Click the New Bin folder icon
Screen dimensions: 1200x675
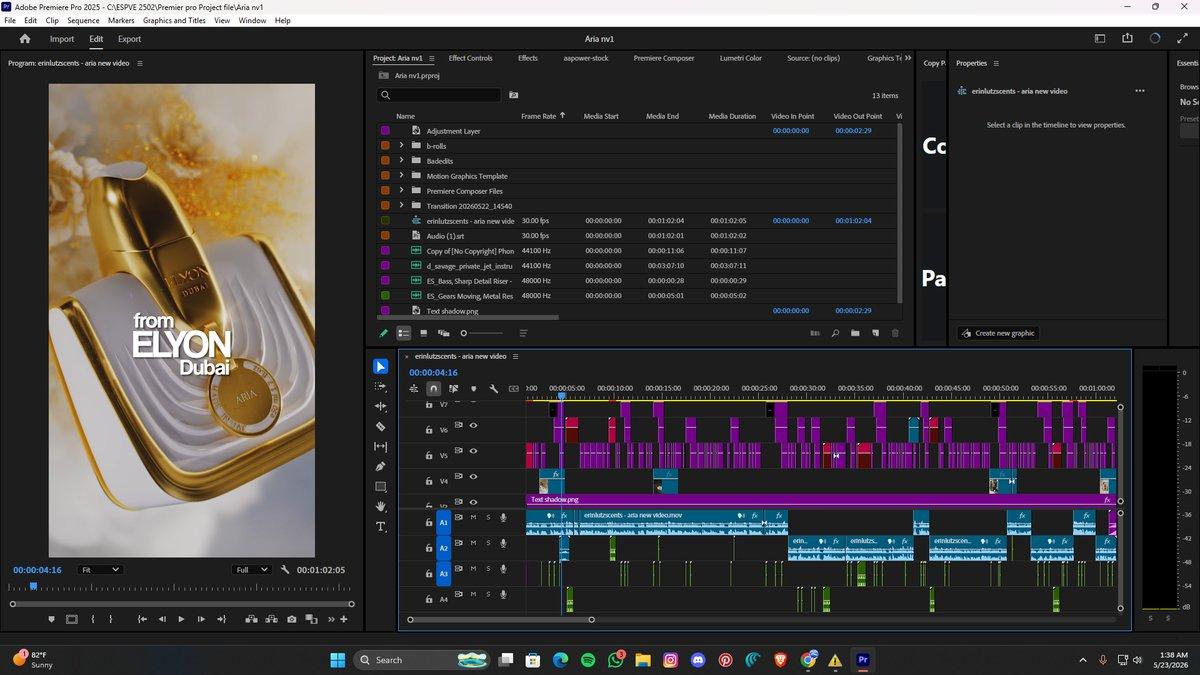pos(855,333)
